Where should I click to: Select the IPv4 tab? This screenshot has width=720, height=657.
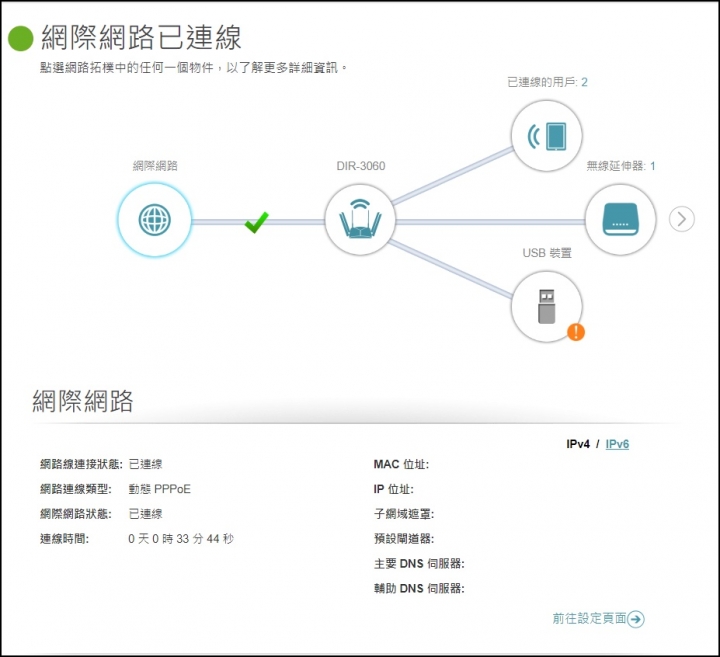click(578, 444)
